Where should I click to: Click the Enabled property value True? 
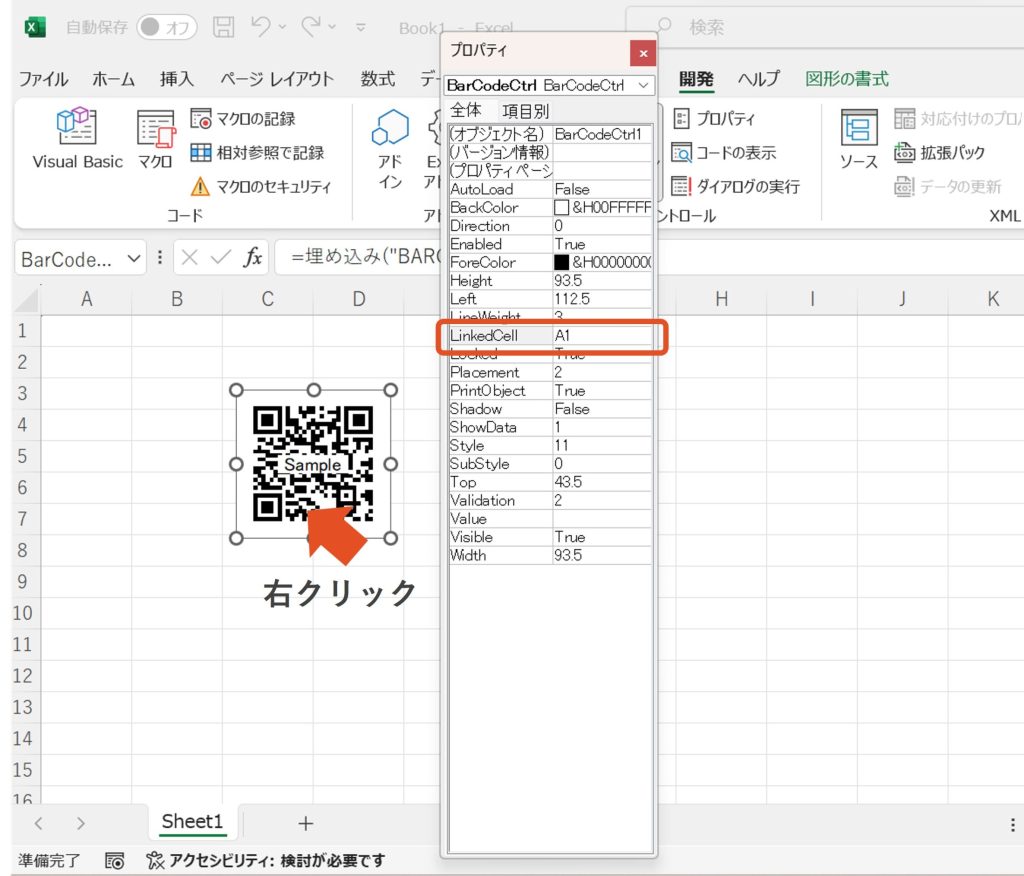click(x=602, y=244)
